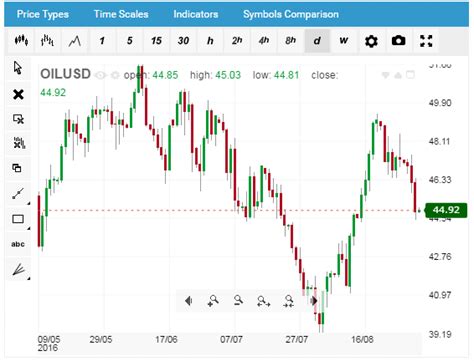Switch to line chart type
This screenshot has height=361, width=474.
[x=75, y=41]
